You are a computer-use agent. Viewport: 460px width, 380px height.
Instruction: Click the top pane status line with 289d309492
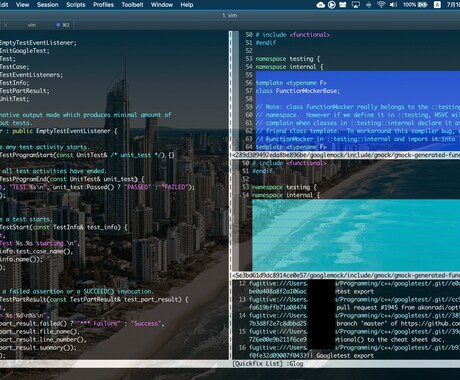(346, 155)
